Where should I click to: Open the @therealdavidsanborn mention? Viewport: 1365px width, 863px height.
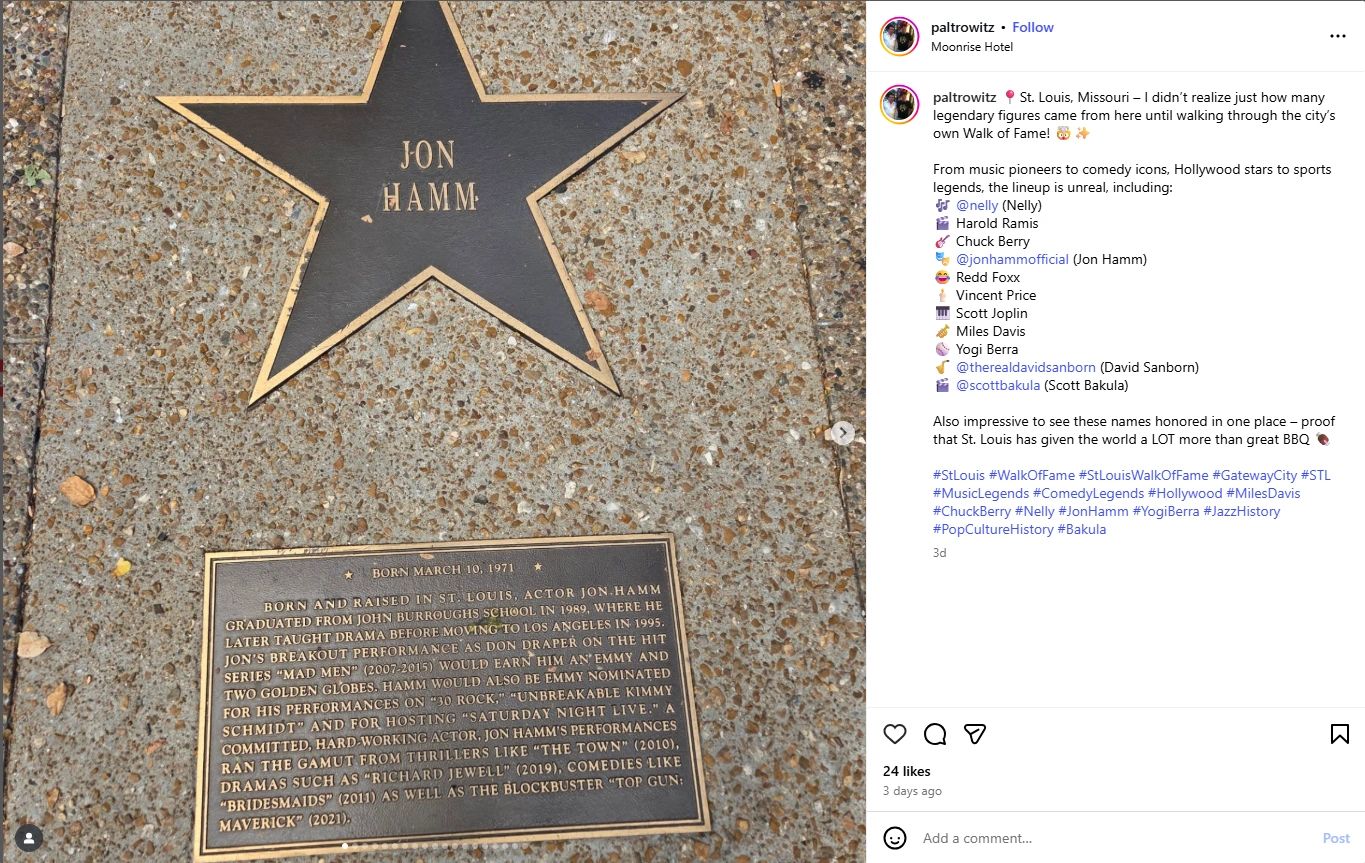[x=1026, y=367]
